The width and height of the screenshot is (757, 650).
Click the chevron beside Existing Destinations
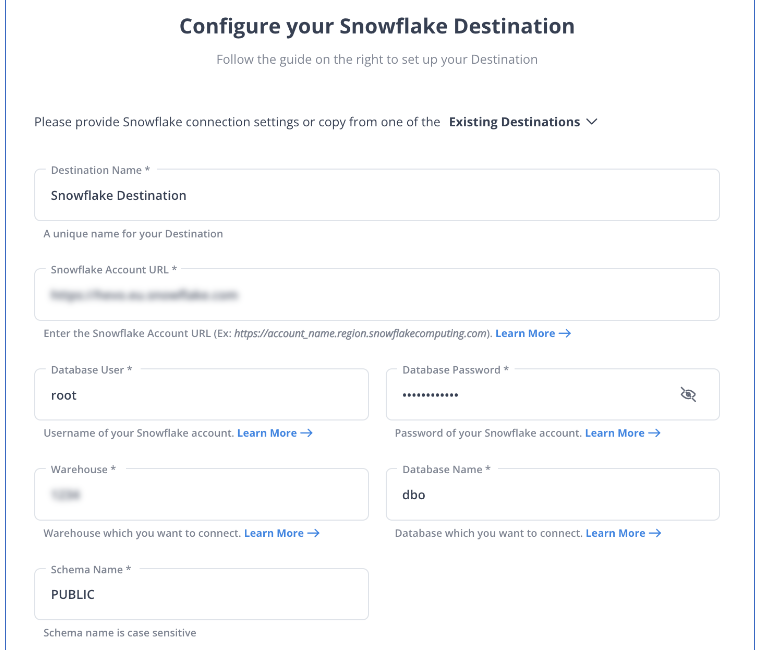pos(592,122)
